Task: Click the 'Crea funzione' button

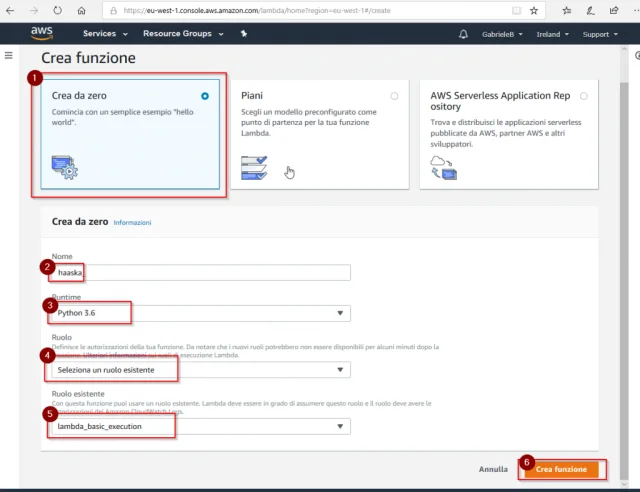Action: 561,468
